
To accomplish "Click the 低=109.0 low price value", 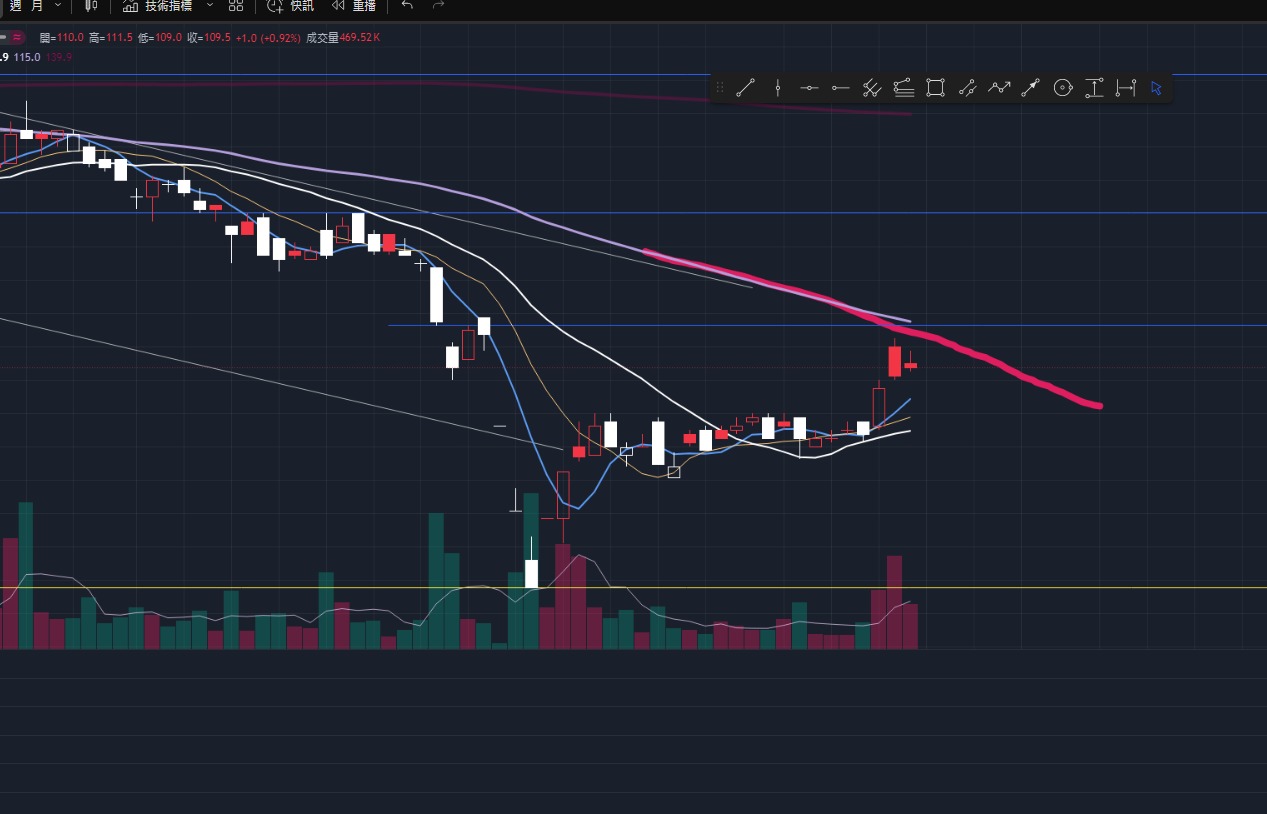I will coord(160,37).
